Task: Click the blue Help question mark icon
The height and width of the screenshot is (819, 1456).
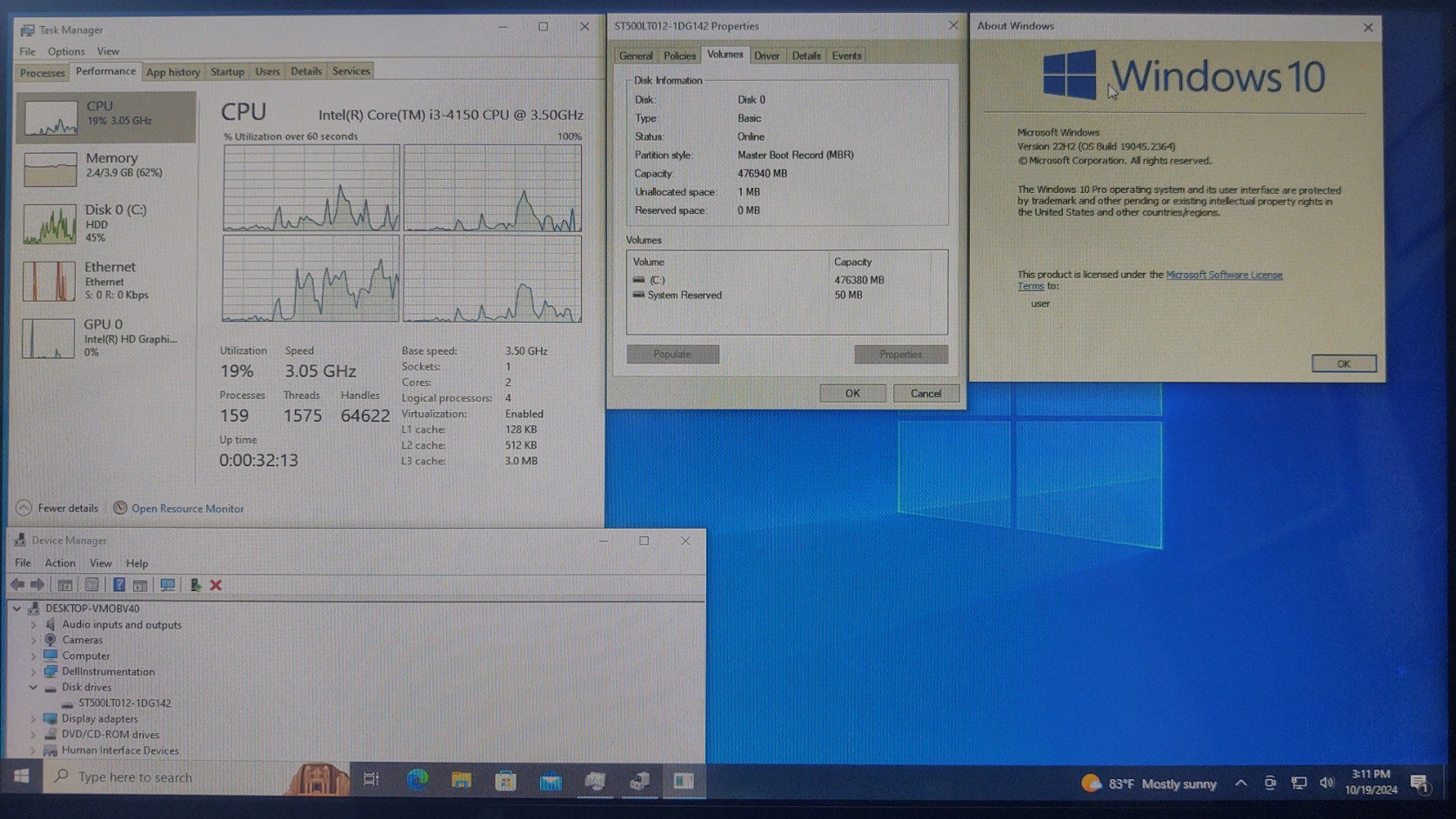Action: pyautogui.click(x=119, y=585)
